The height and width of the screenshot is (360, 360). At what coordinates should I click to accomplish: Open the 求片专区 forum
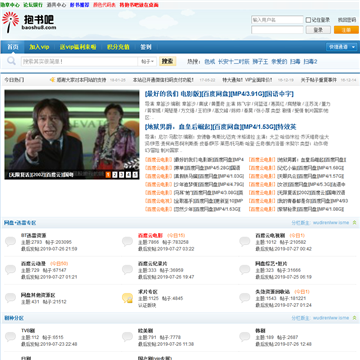(148, 291)
